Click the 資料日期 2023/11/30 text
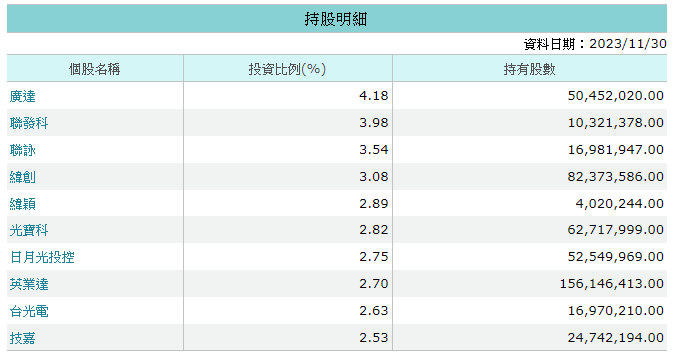The height and width of the screenshot is (360, 681). point(595,44)
